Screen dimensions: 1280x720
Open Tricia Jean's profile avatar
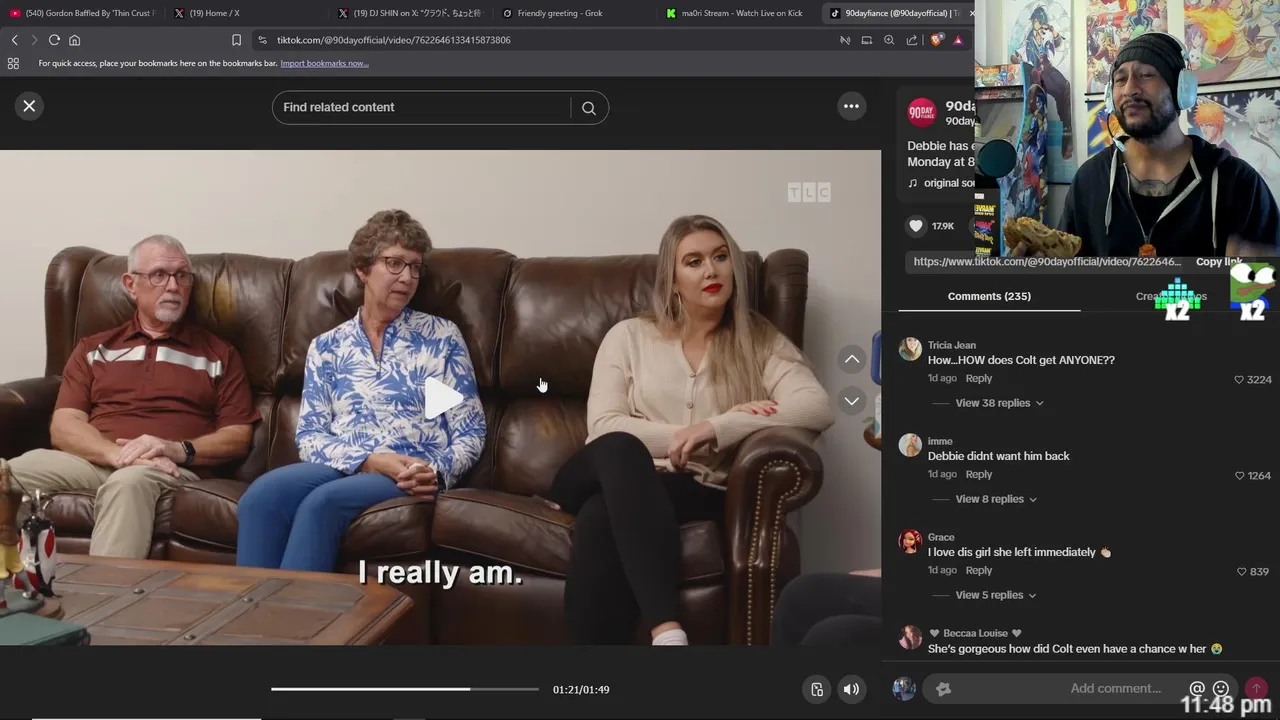tap(910, 349)
